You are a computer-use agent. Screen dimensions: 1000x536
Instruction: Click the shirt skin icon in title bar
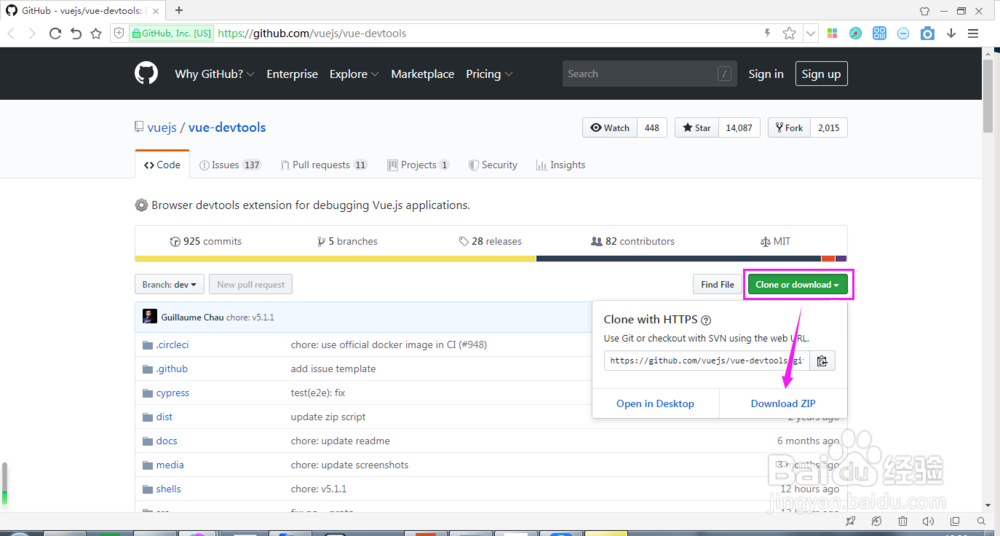click(x=924, y=11)
